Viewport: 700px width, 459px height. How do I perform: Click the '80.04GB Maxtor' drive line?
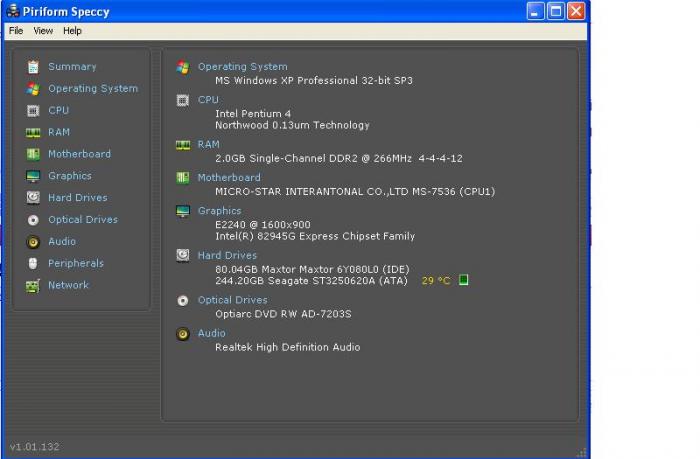312,270
